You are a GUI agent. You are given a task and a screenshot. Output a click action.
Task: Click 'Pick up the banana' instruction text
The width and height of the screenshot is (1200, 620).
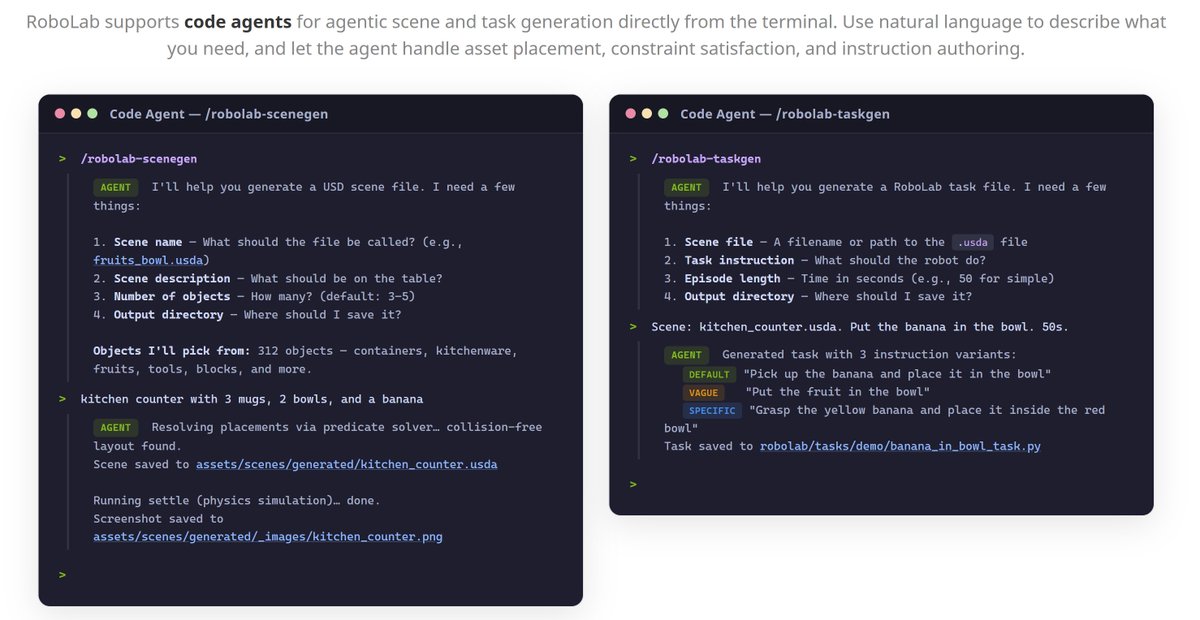[897, 374]
